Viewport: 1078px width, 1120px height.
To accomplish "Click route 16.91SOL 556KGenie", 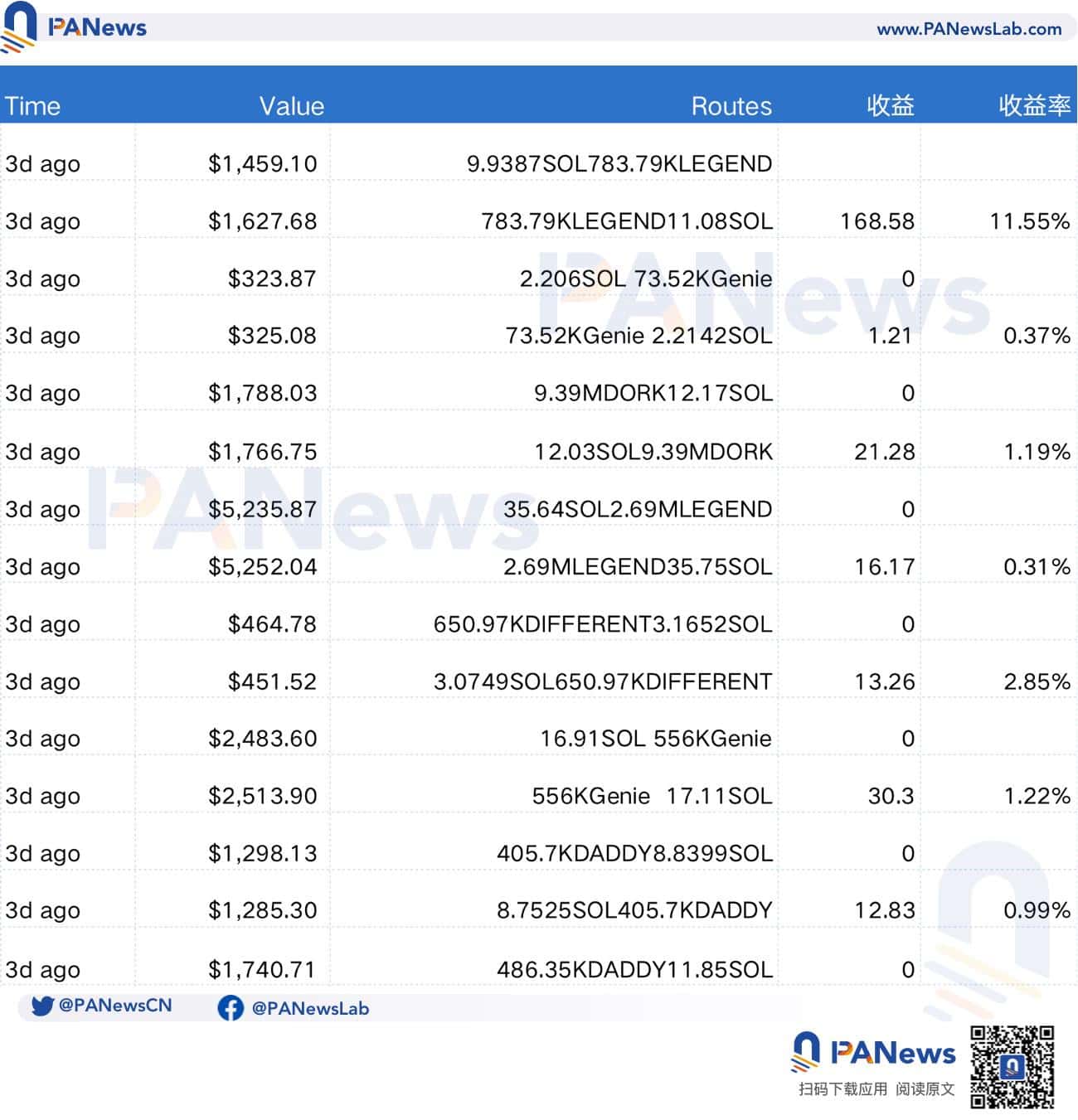I will pyautogui.click(x=656, y=739).
